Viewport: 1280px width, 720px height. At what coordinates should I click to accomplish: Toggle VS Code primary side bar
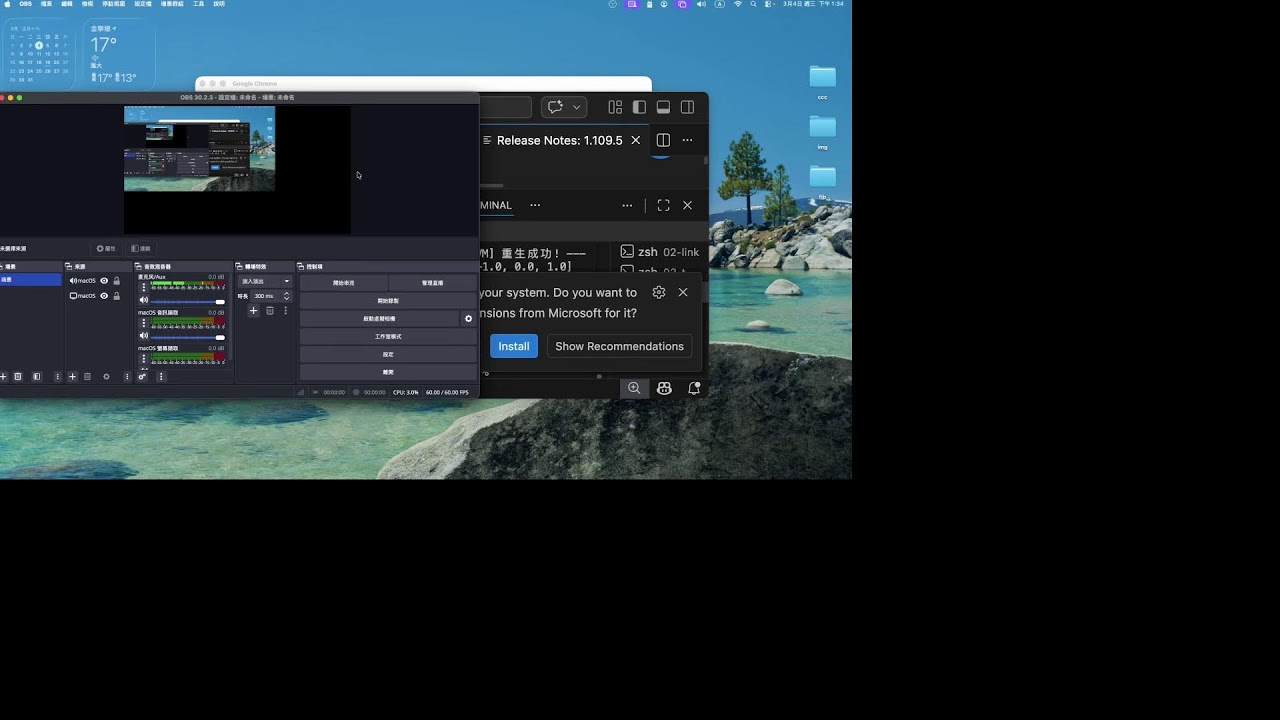click(x=639, y=107)
